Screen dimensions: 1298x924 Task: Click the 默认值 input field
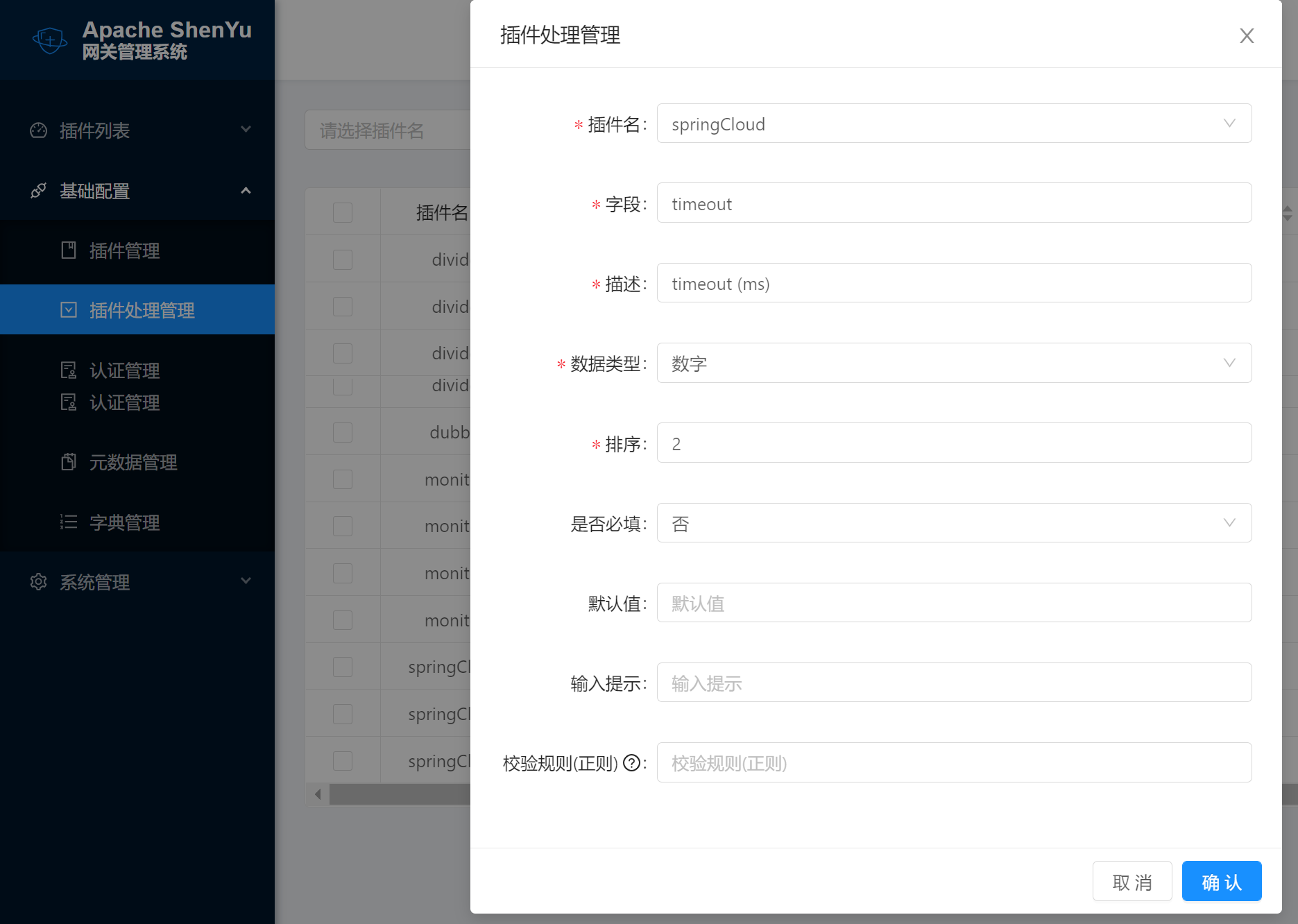pos(954,603)
